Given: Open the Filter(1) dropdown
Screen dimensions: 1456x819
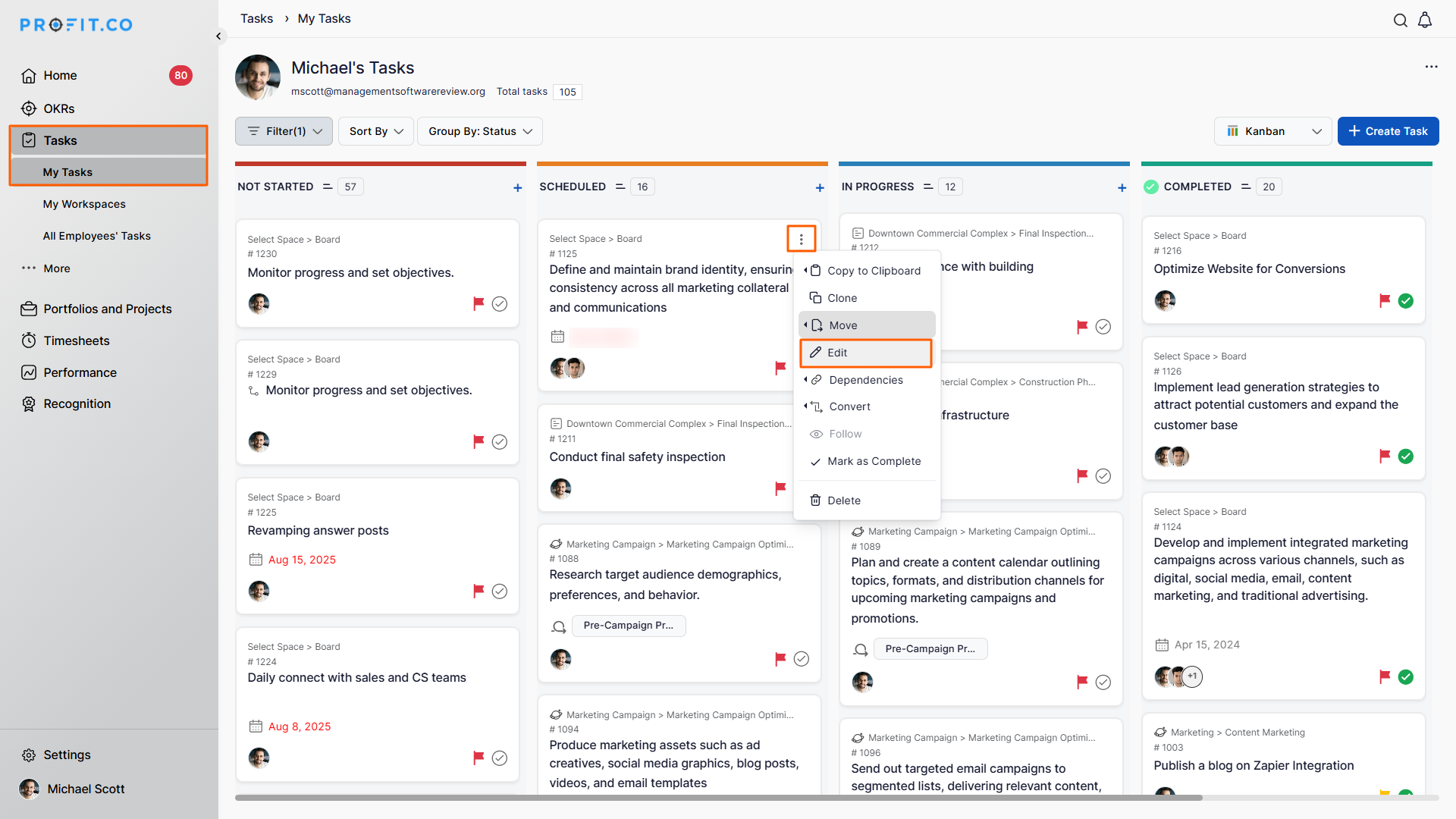Looking at the screenshot, I should click(x=284, y=131).
